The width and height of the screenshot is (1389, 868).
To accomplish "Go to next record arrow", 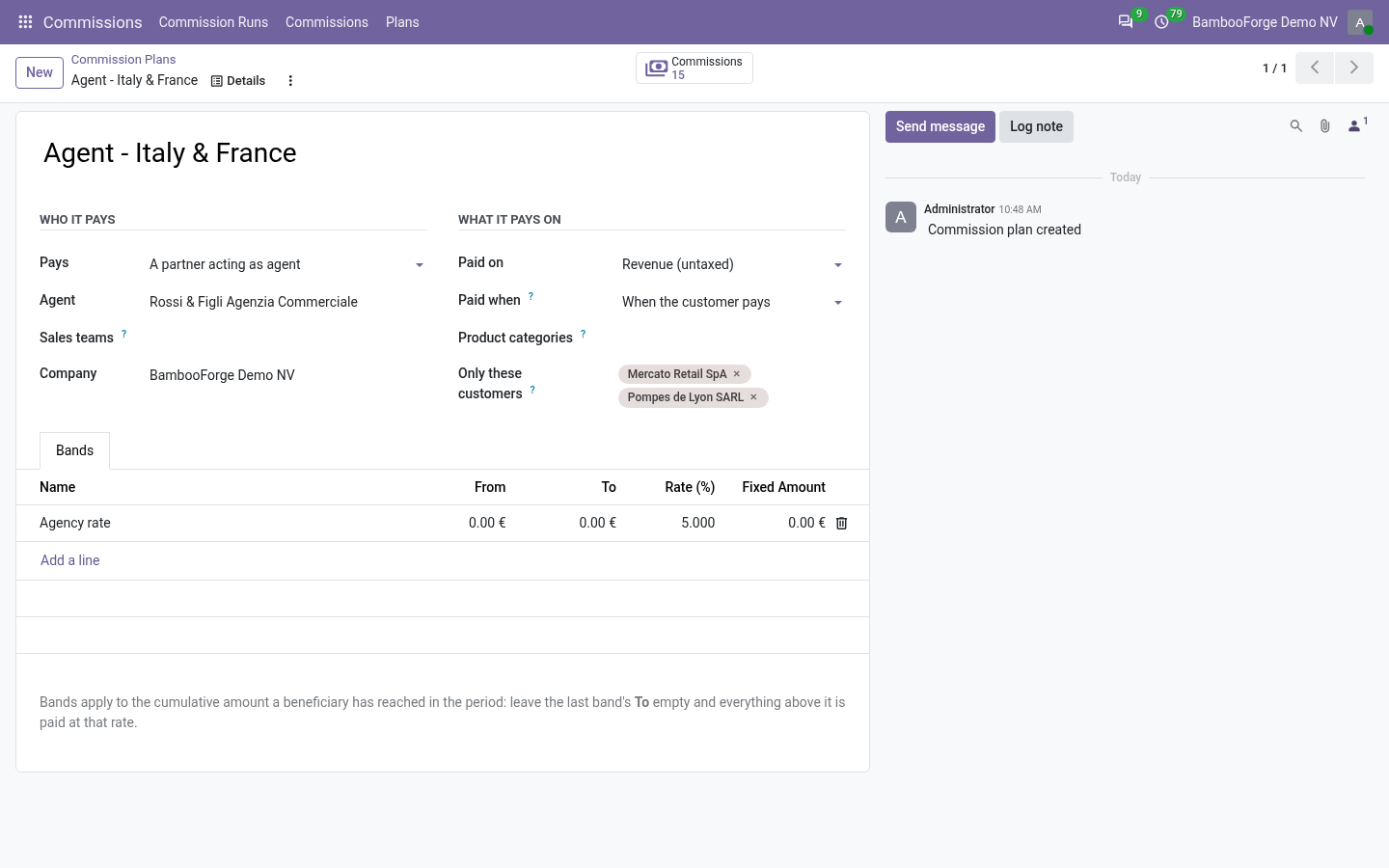I will click(1354, 68).
